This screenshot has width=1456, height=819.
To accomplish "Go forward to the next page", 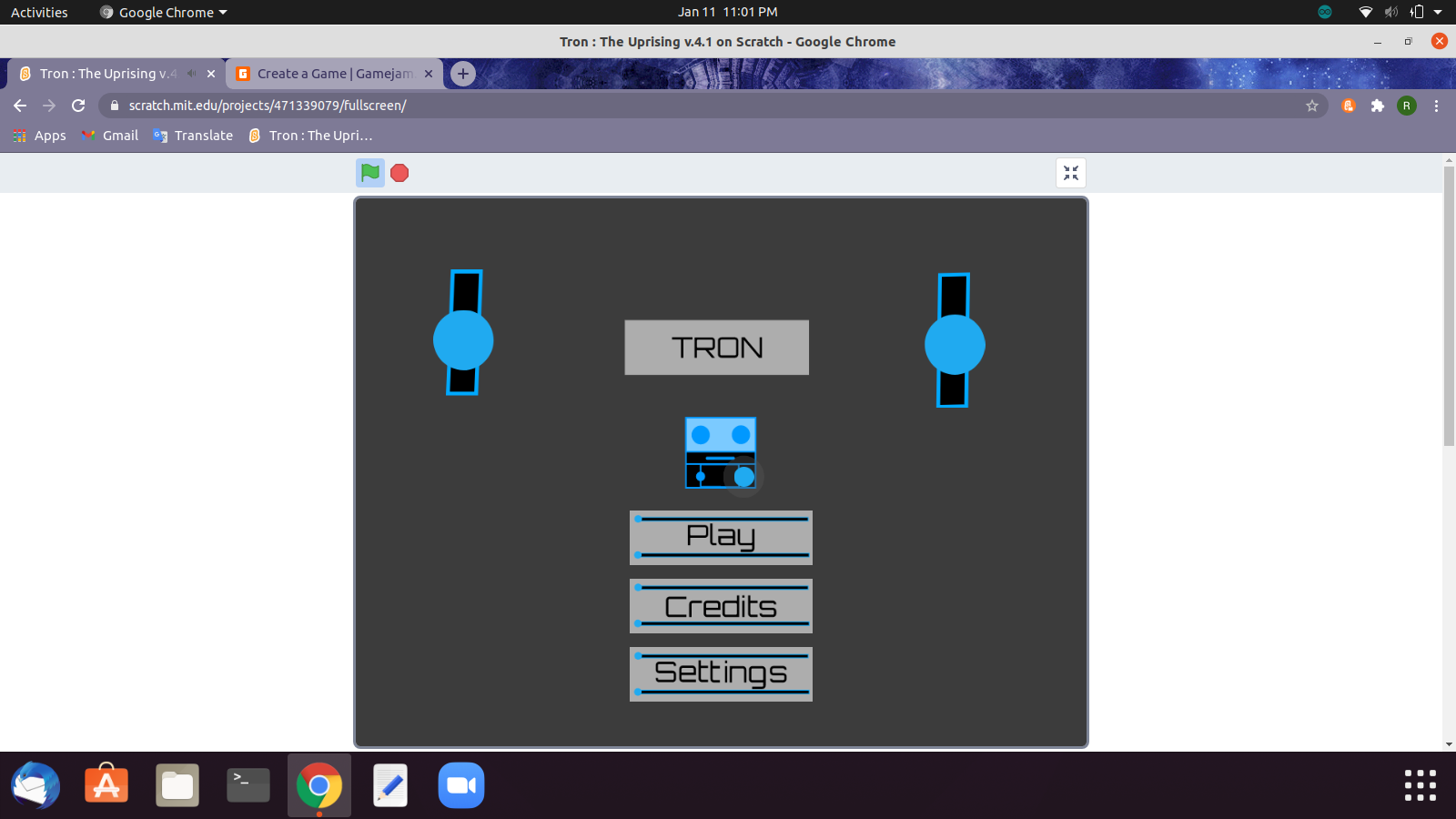I will (49, 106).
